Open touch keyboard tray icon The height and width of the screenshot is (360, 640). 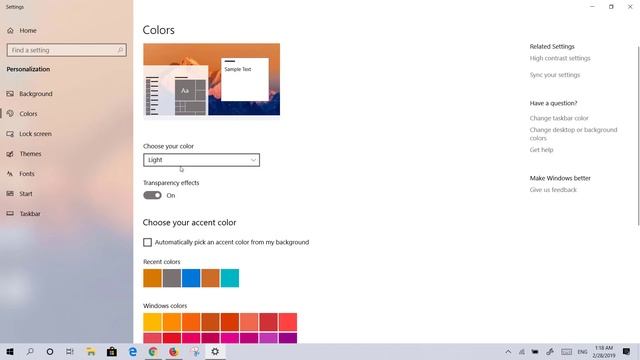(x=566, y=351)
